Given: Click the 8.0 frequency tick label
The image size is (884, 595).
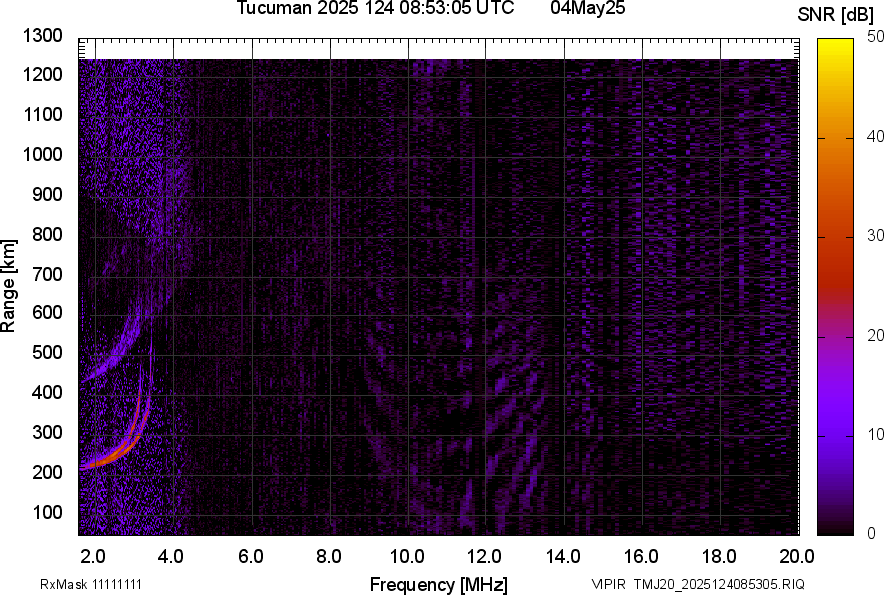Looking at the screenshot, I should click(x=329, y=557).
